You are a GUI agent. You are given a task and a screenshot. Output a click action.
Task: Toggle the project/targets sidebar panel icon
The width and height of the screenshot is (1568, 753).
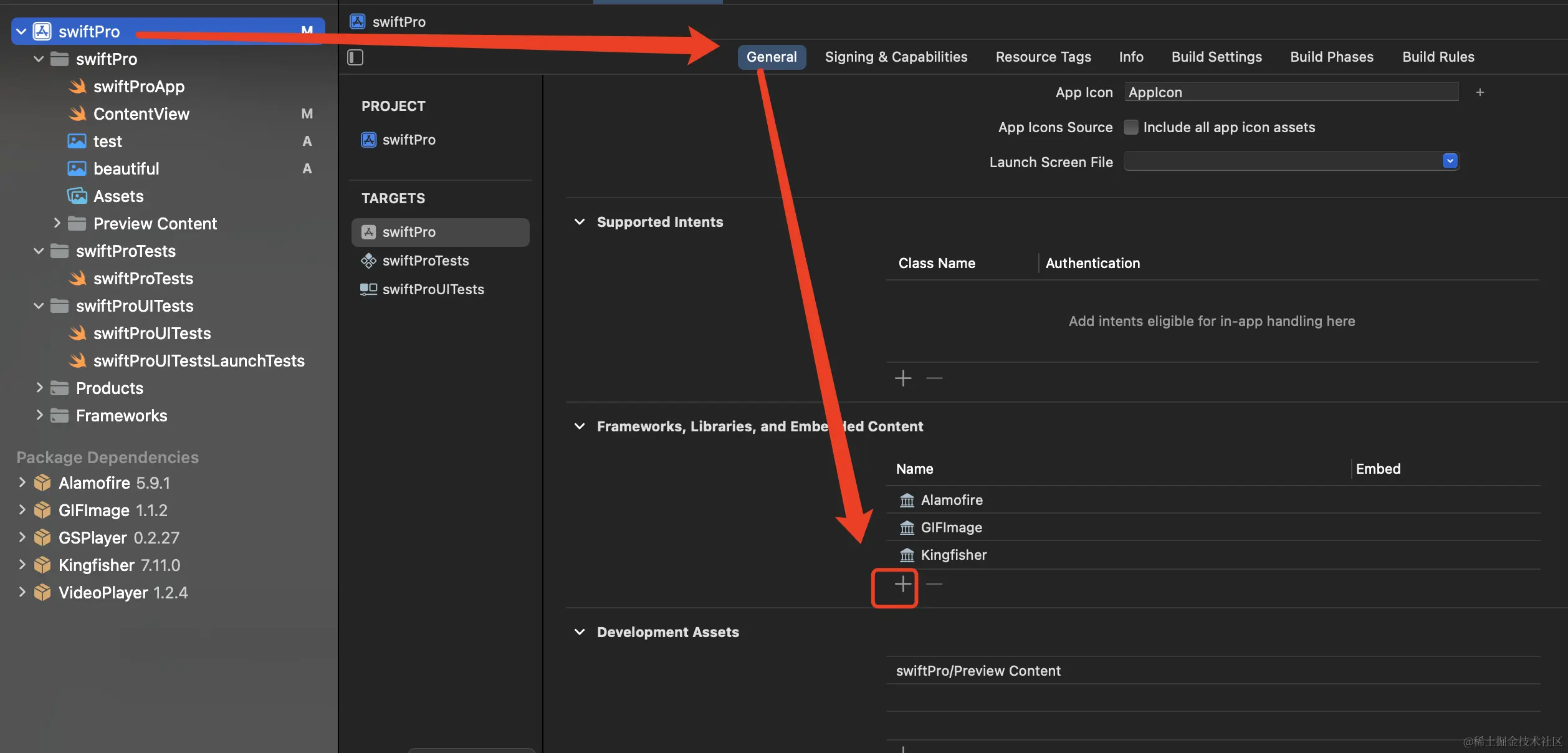pyautogui.click(x=355, y=57)
